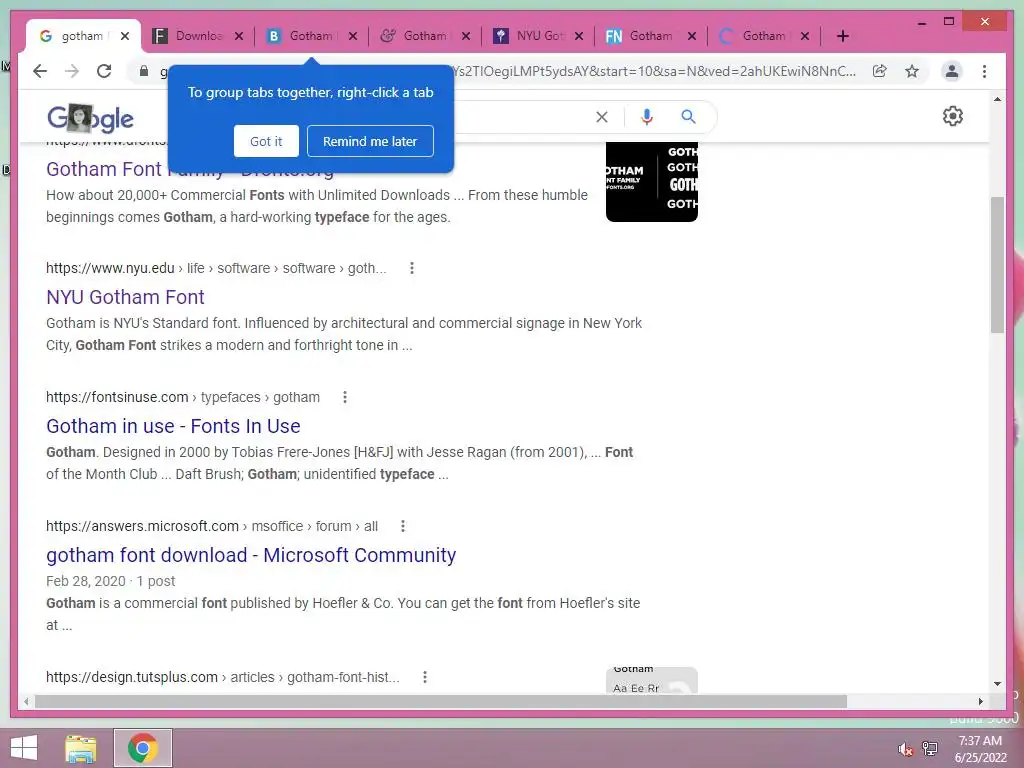Click the vertical scrollbar thumb
The height and width of the screenshot is (768, 1024).
[x=997, y=264]
